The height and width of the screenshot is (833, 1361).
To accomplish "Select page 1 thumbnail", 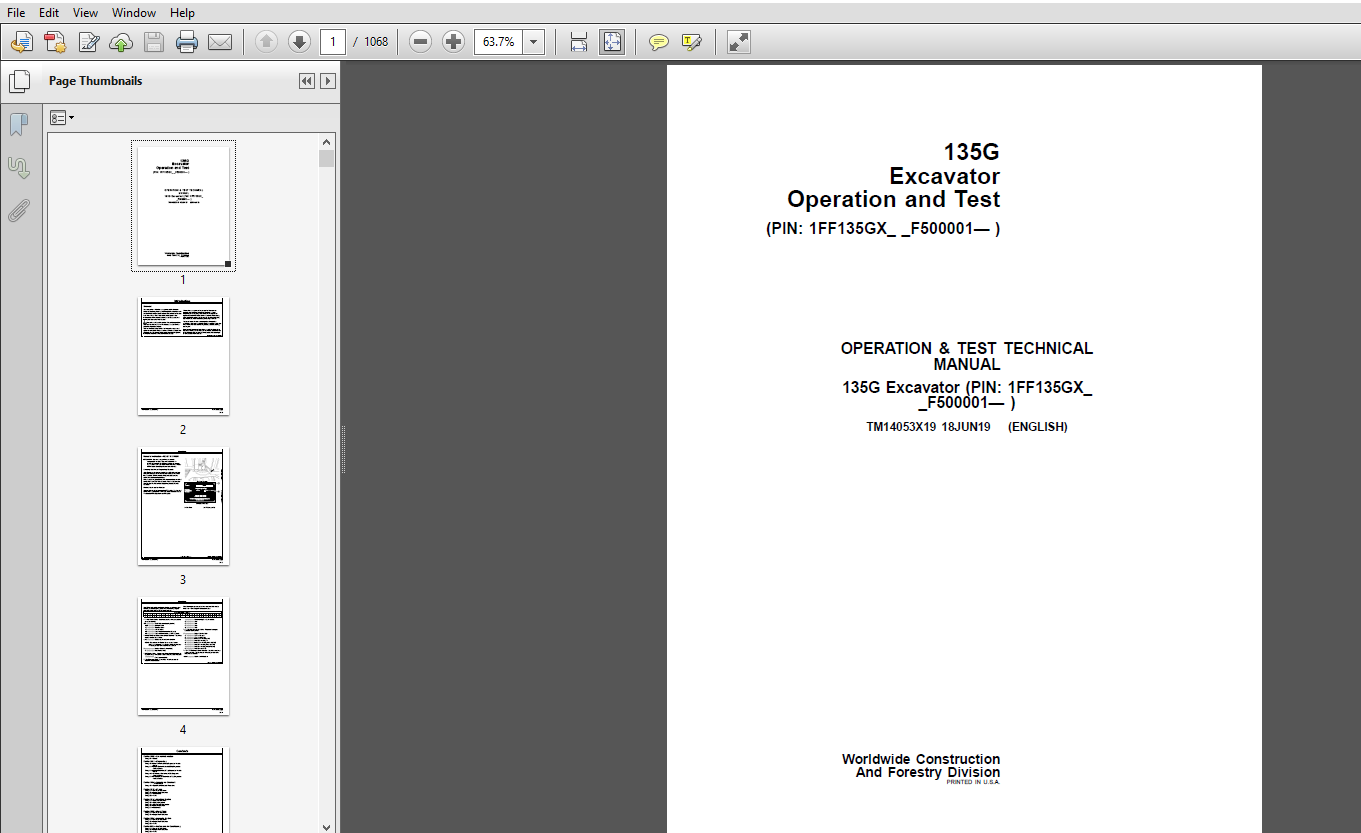I will (x=183, y=205).
